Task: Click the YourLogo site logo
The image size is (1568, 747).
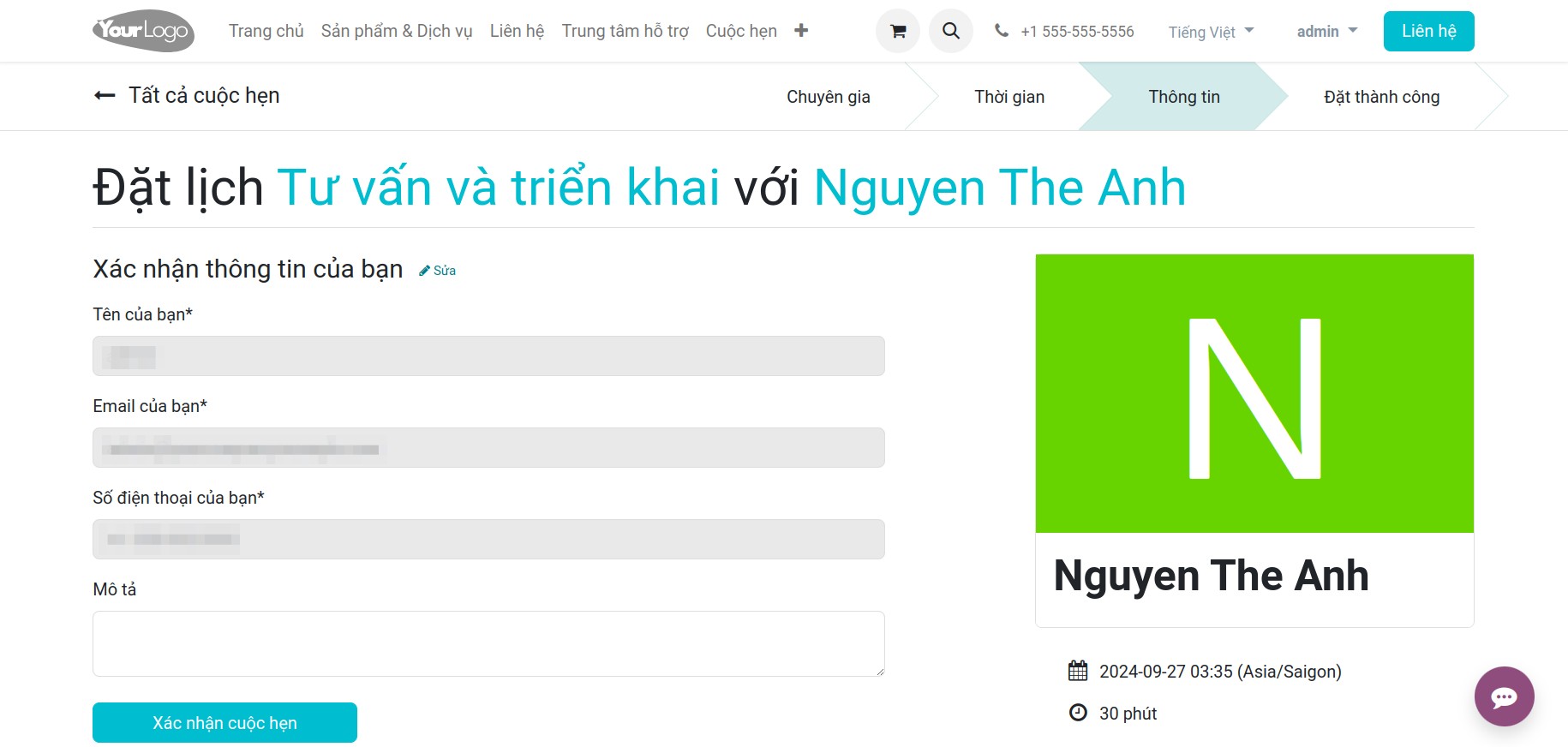Action: [x=144, y=31]
